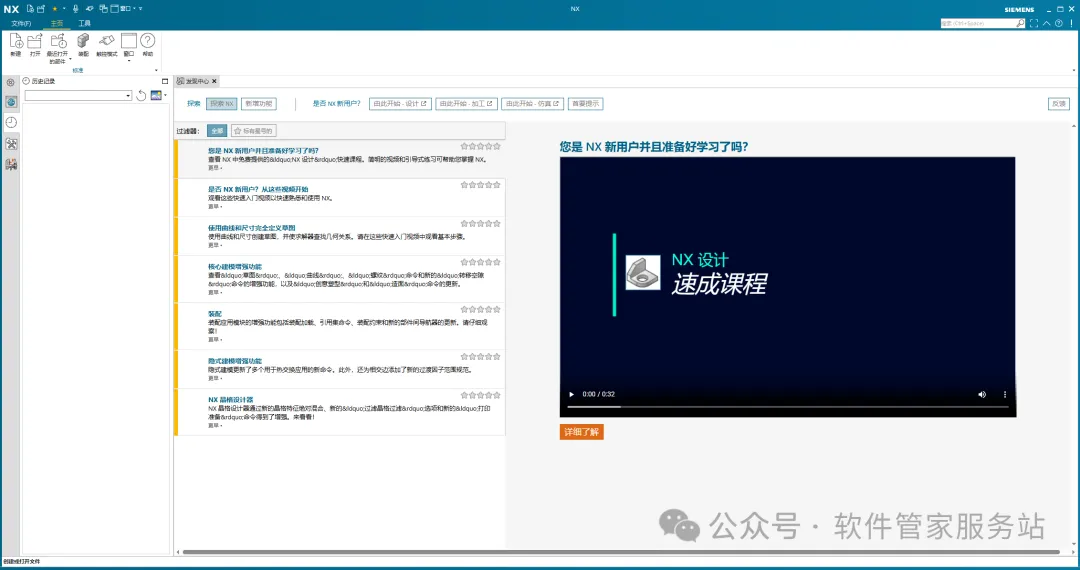The image size is (1080, 570).
Task: Expand 更多 under NX 晶格设计器 article
Action: point(215,425)
